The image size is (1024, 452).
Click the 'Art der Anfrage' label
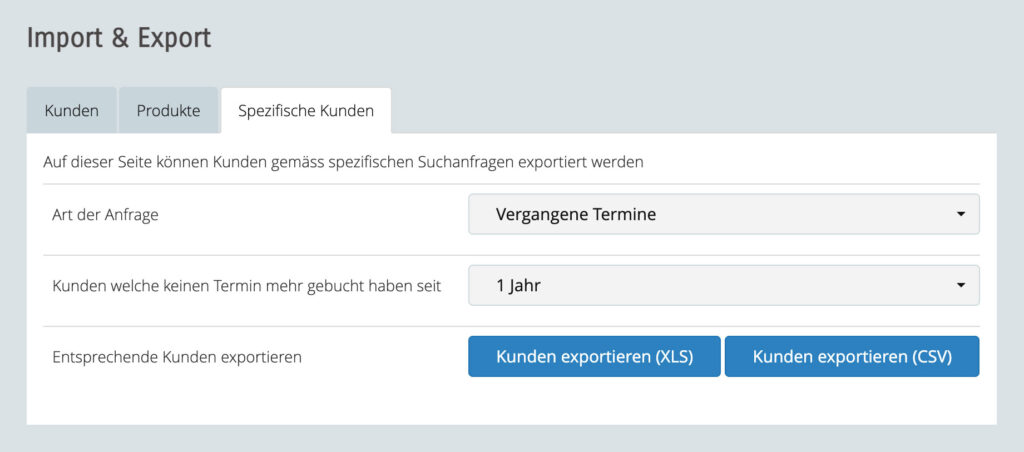105,215
